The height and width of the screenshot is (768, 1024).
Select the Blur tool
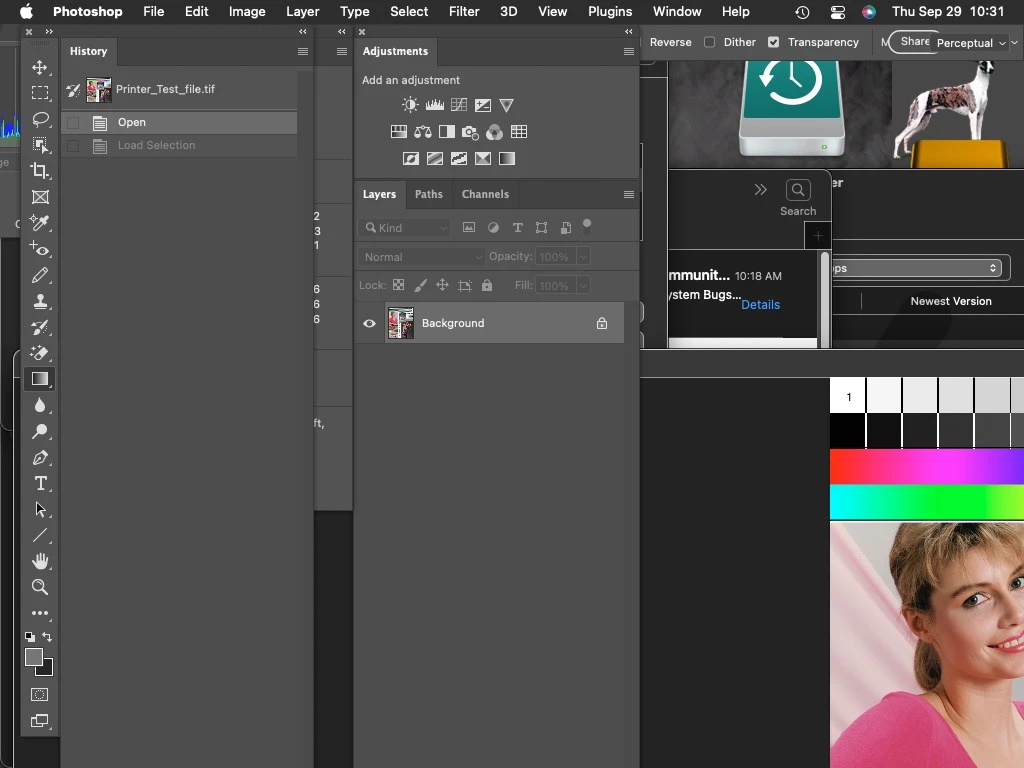pyautogui.click(x=40, y=406)
